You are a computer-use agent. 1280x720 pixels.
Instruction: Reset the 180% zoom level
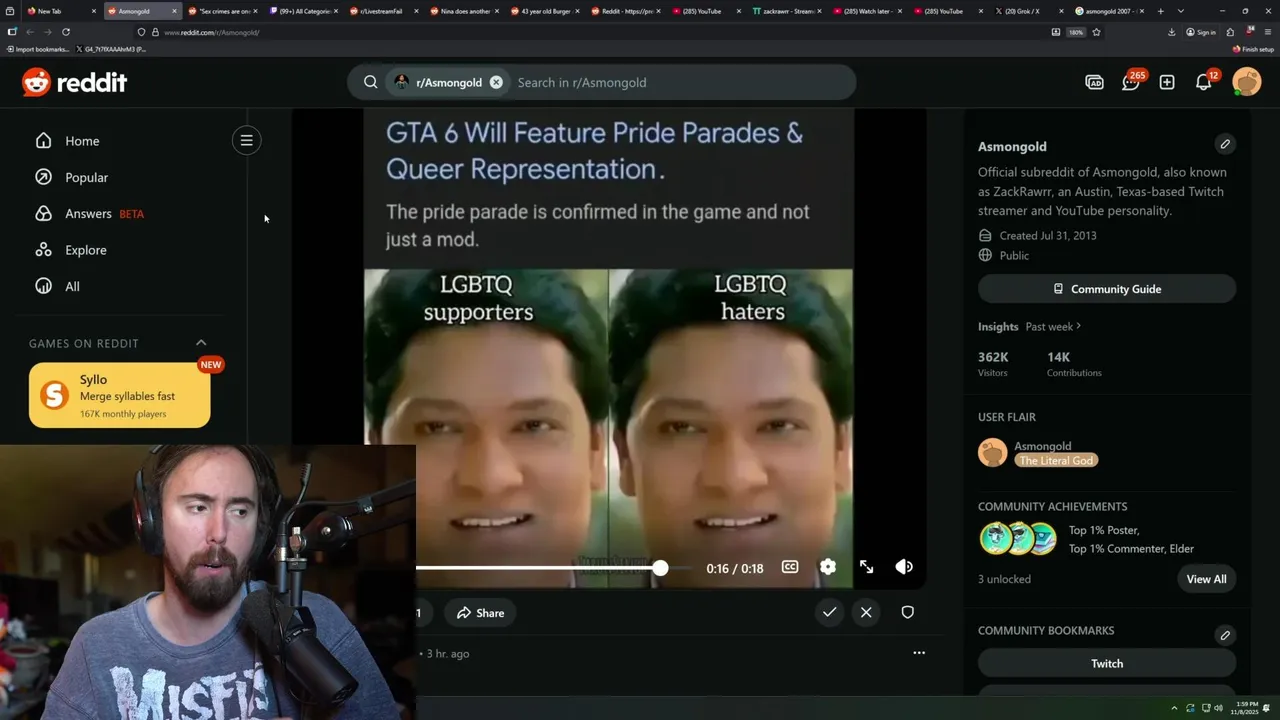click(1076, 32)
